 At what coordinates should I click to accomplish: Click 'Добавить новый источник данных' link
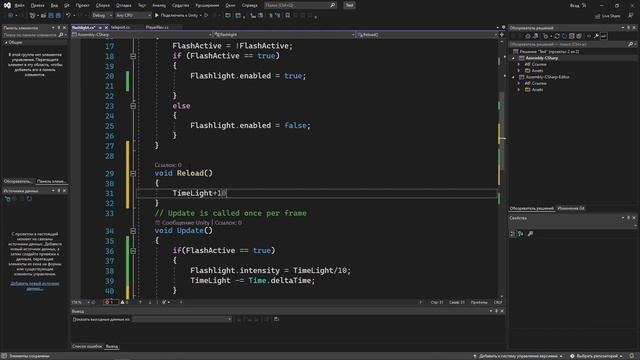pyautogui.click(x=35, y=286)
